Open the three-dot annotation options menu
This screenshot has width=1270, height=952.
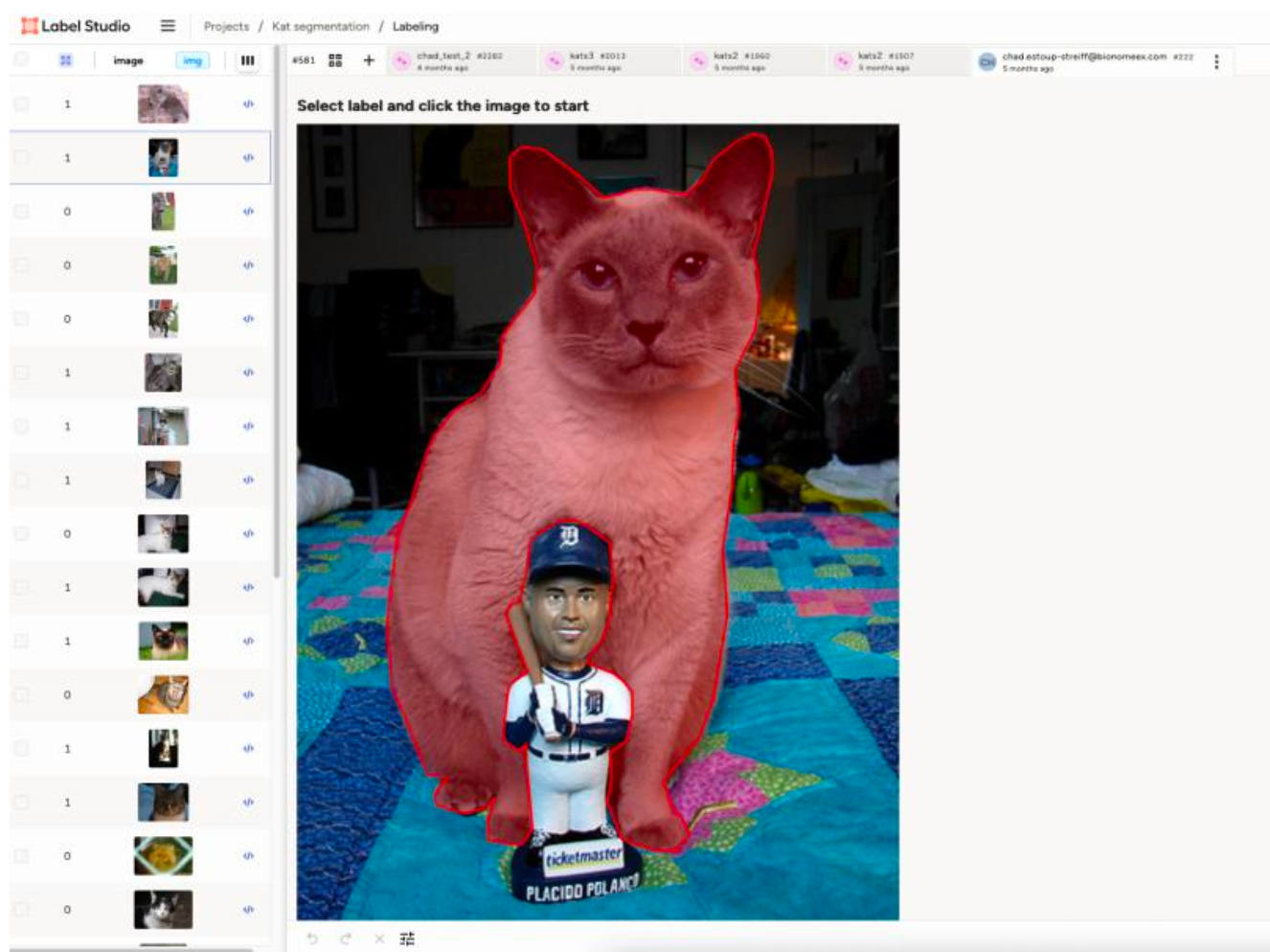tap(1216, 61)
